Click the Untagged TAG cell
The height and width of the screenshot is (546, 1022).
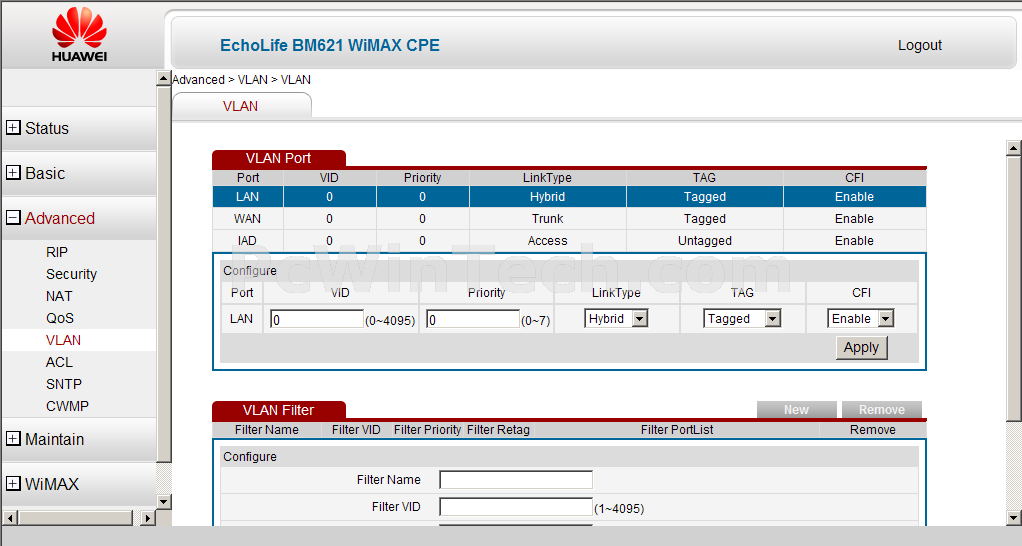coord(705,240)
